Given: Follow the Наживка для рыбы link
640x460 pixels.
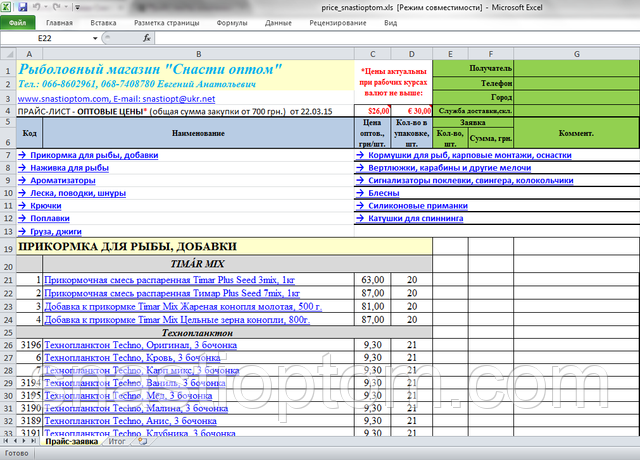Looking at the screenshot, I should click(63, 168).
